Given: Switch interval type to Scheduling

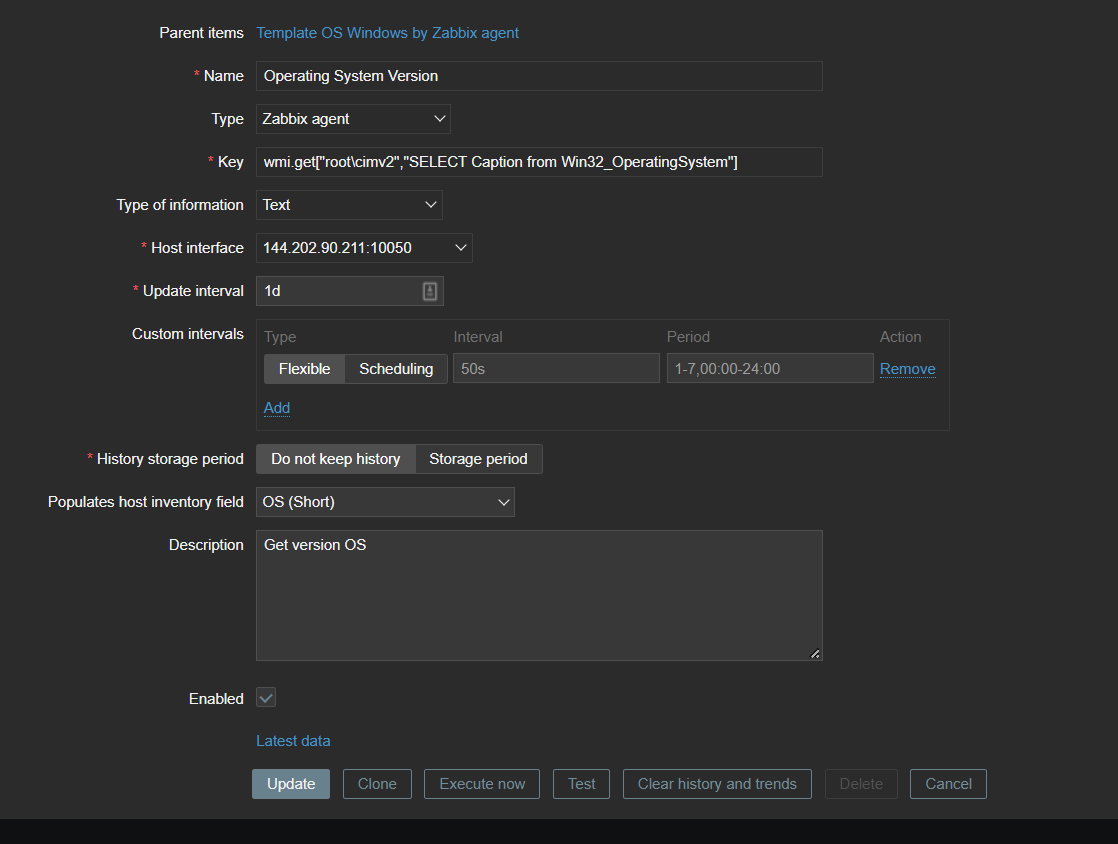Looking at the screenshot, I should [396, 369].
